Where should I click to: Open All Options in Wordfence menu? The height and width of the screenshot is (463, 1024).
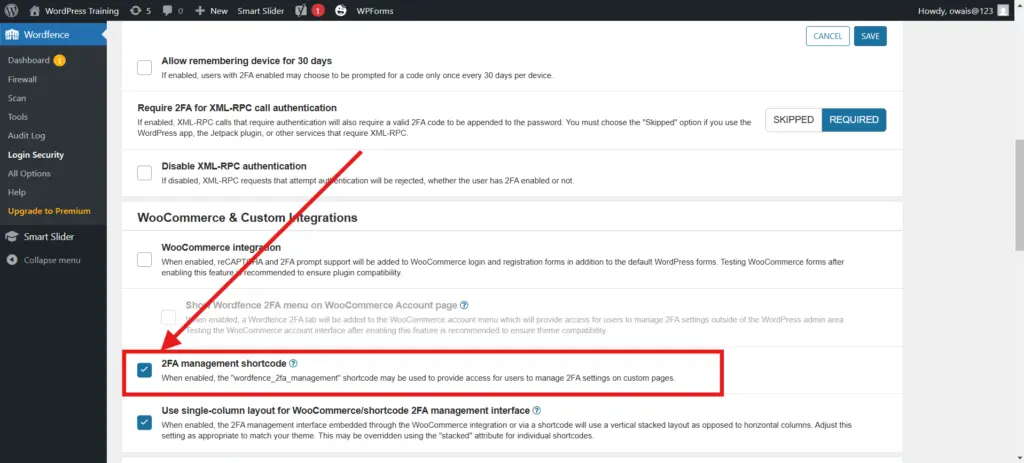(x=29, y=174)
